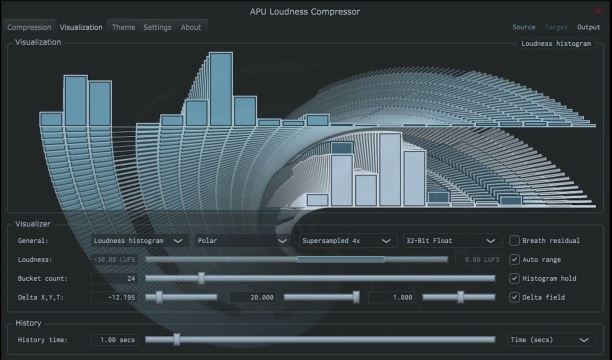Expand the Polar mode dropdown

pyautogui.click(x=242, y=241)
